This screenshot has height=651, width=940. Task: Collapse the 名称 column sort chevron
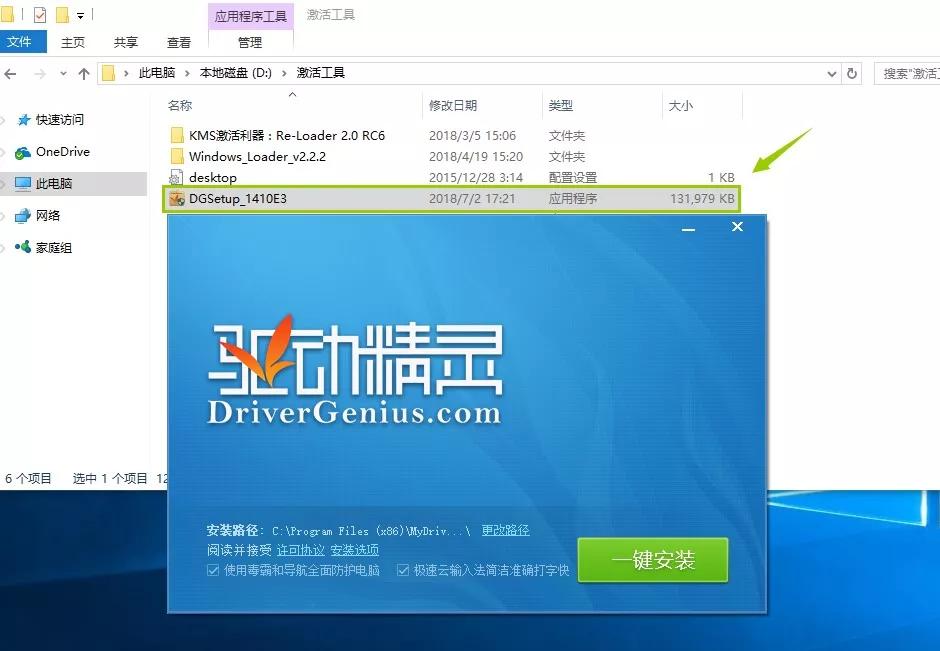coord(292,94)
